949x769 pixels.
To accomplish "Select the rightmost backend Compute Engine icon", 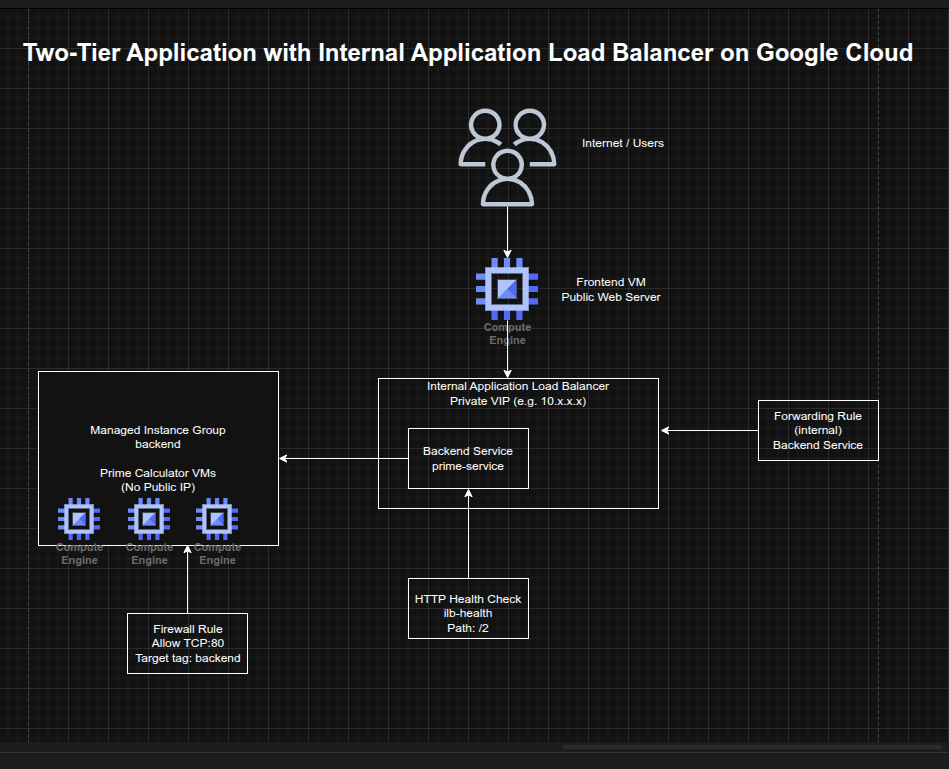I will click(x=217, y=519).
